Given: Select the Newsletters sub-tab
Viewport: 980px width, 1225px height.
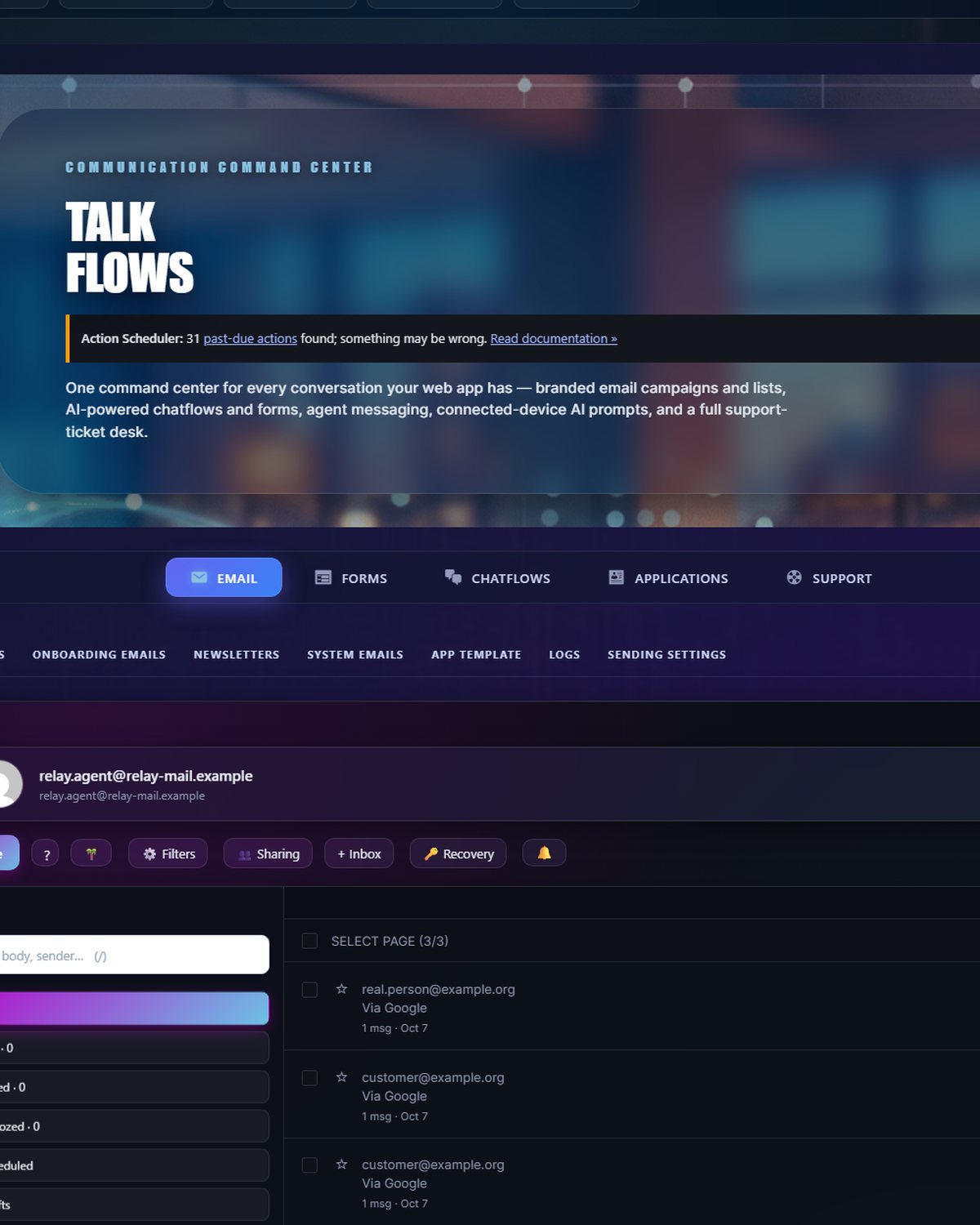Looking at the screenshot, I should point(236,655).
